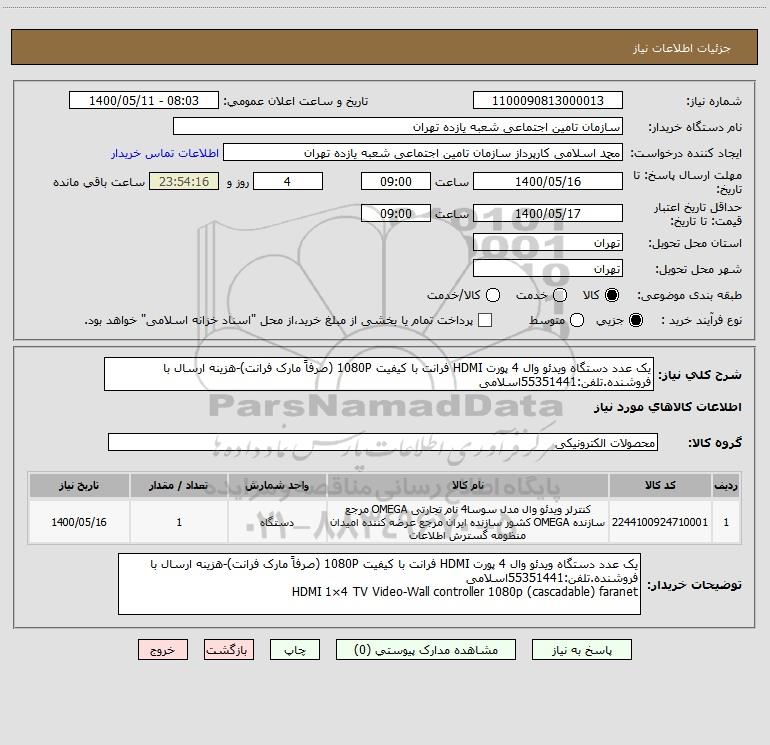
Task: Click product code 2244100924710001 cell
Action: 660,522
